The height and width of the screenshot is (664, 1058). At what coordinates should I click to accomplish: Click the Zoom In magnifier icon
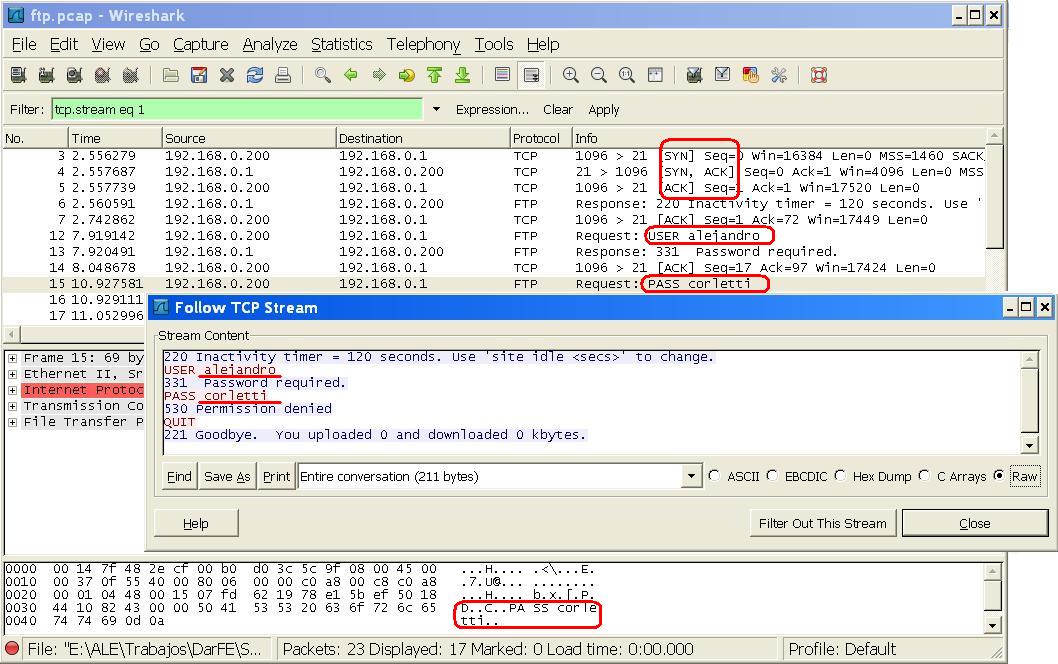coord(570,75)
